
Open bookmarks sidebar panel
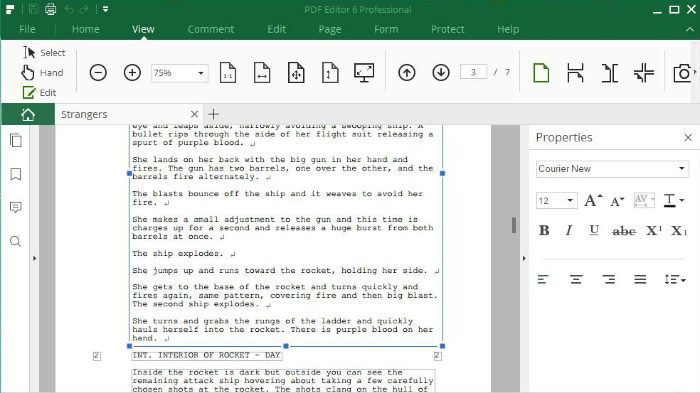pos(16,174)
